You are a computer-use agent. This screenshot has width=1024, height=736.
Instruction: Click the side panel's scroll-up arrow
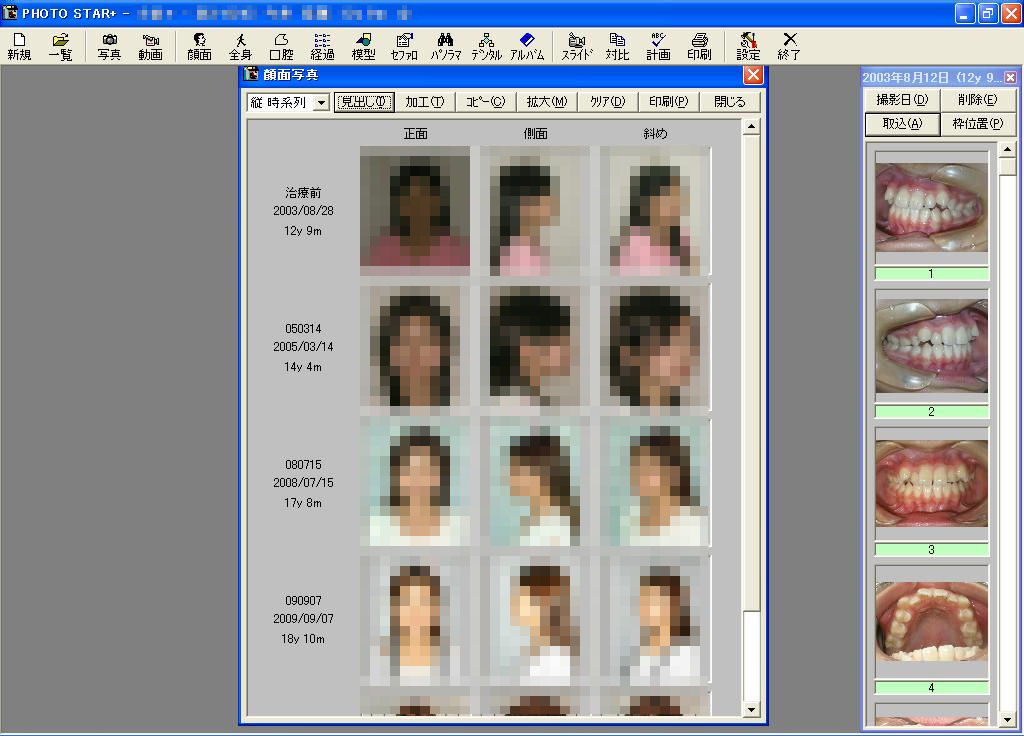1007,150
